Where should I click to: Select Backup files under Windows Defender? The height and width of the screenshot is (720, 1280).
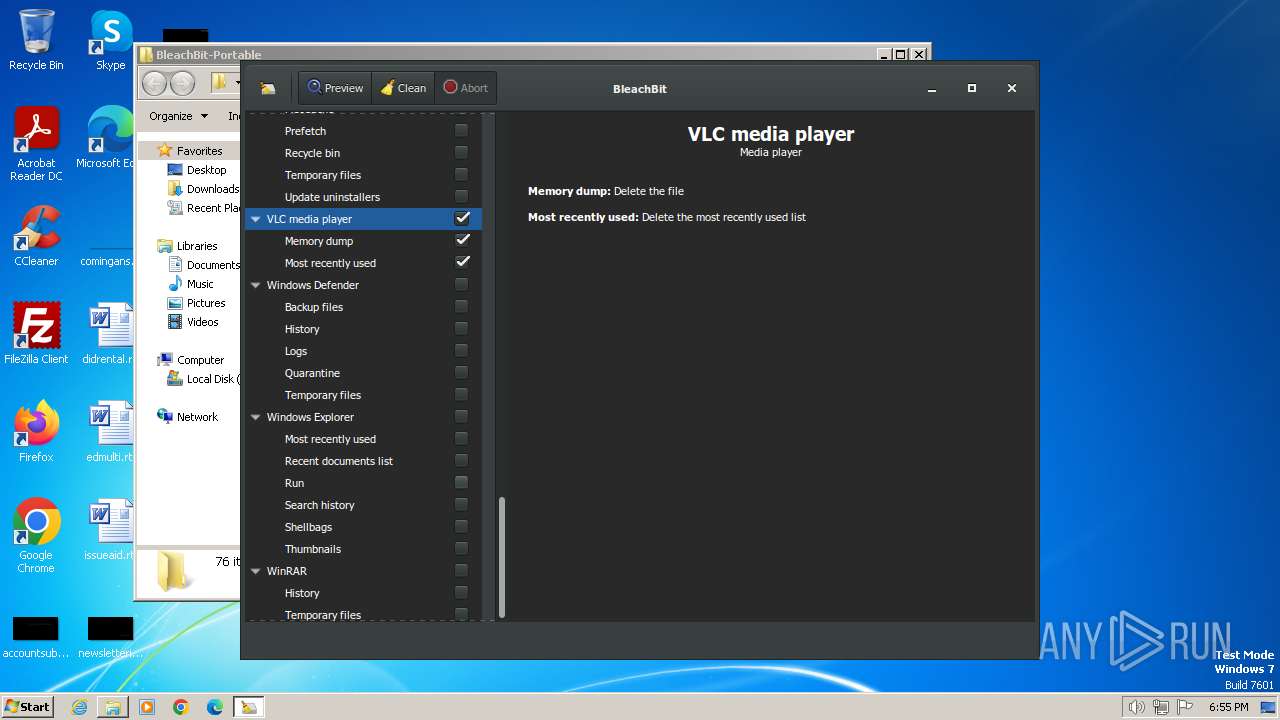tap(313, 307)
